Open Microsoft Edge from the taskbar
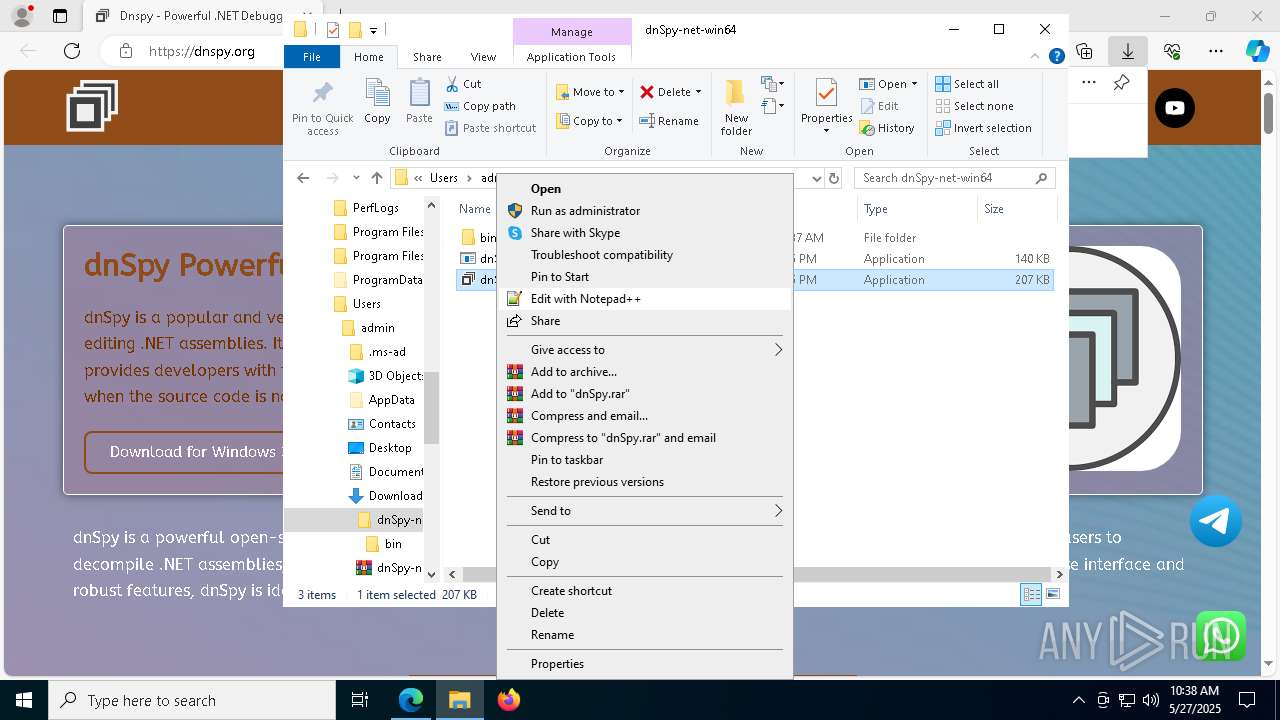The height and width of the screenshot is (720, 1280). click(411, 700)
